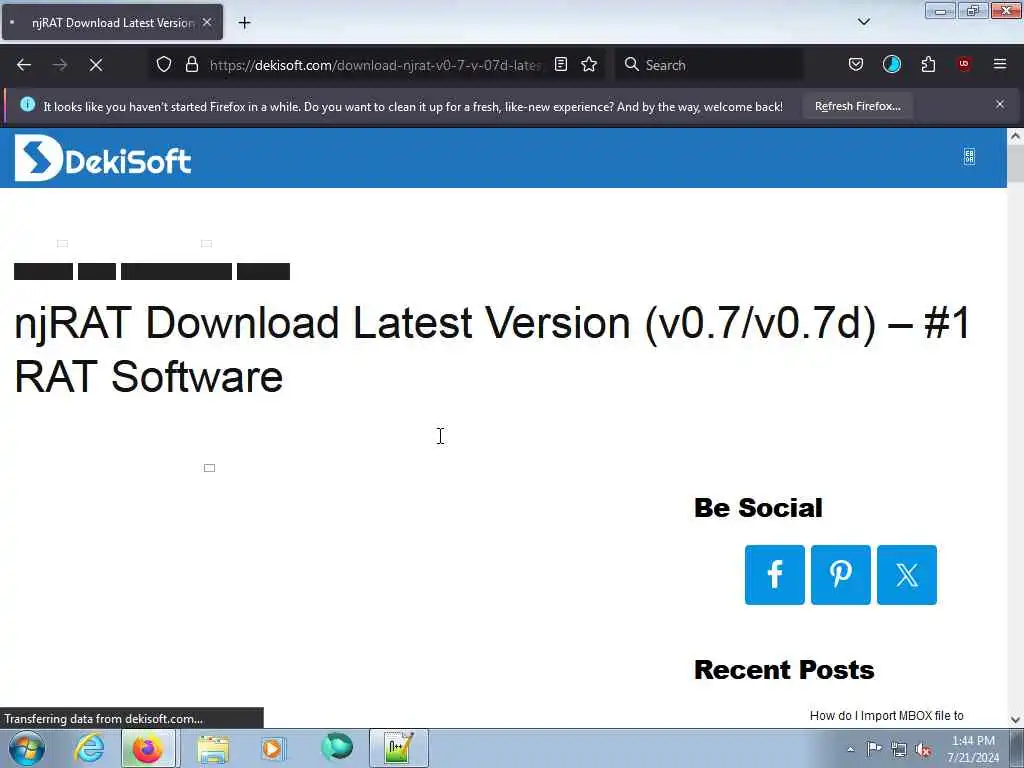The width and height of the screenshot is (1024, 768).
Task: Click the njRAT Download article title
Action: click(x=493, y=349)
